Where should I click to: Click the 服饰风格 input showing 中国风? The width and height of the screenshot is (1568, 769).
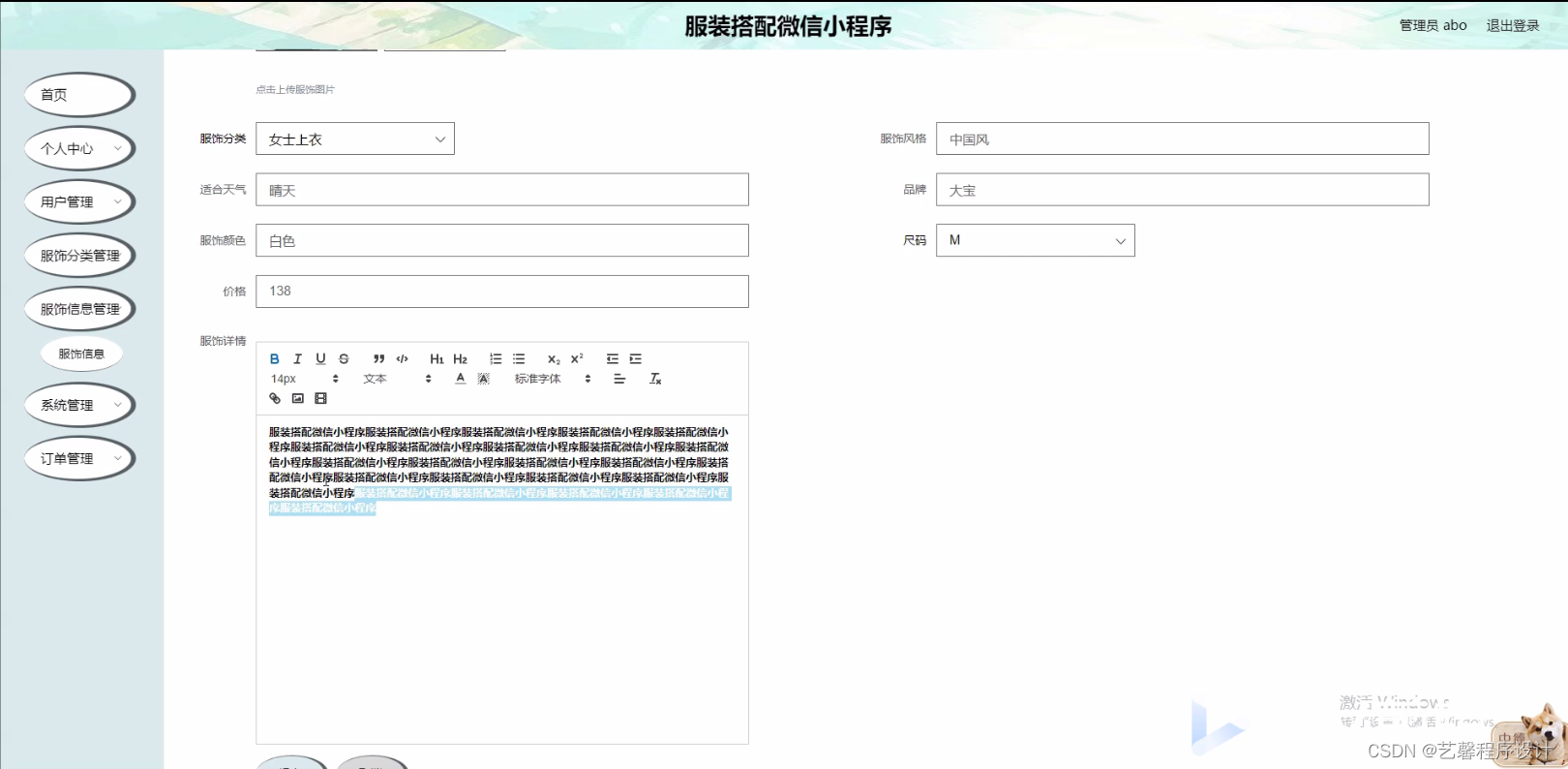coord(1182,138)
